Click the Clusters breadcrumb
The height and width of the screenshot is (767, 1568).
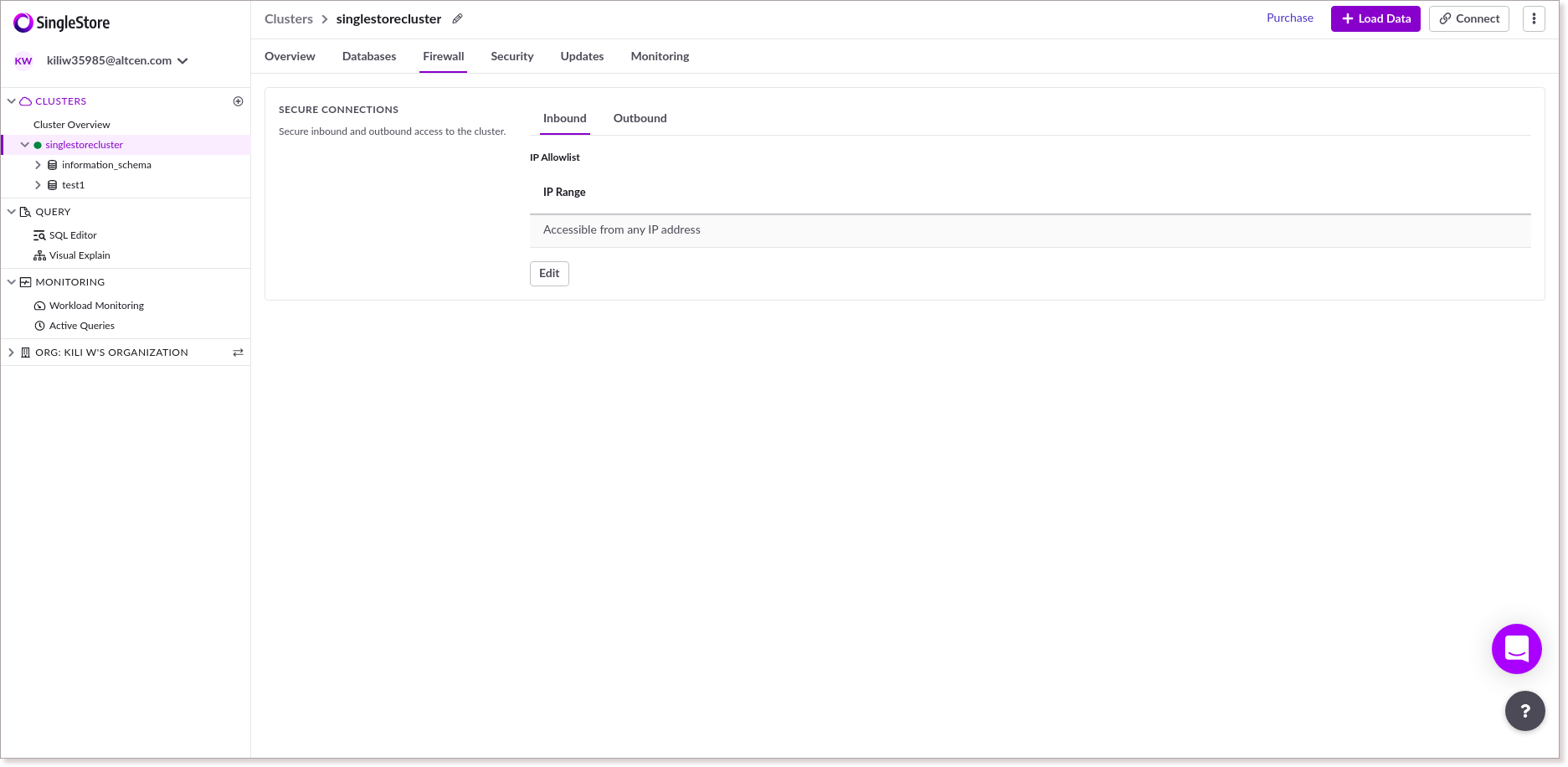pos(288,18)
